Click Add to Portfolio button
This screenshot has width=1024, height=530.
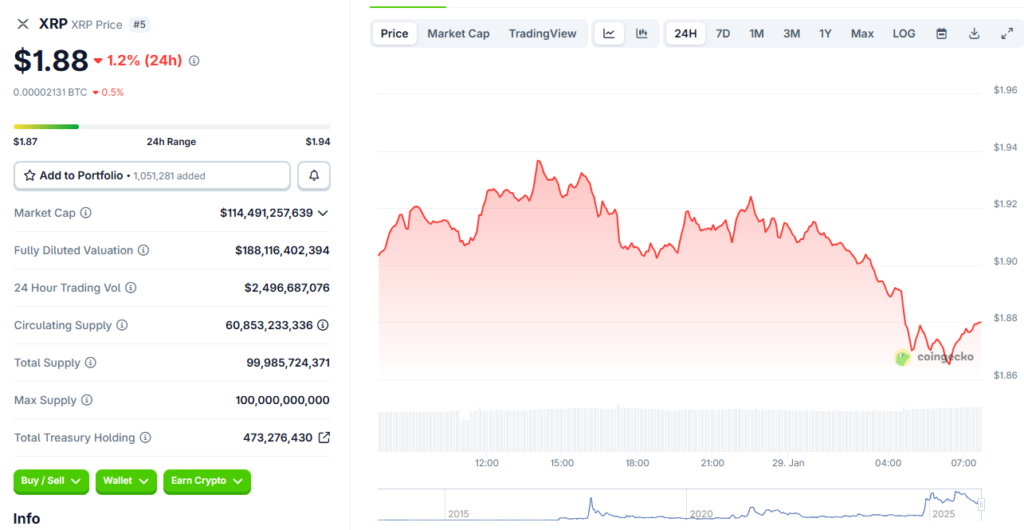click(152, 176)
